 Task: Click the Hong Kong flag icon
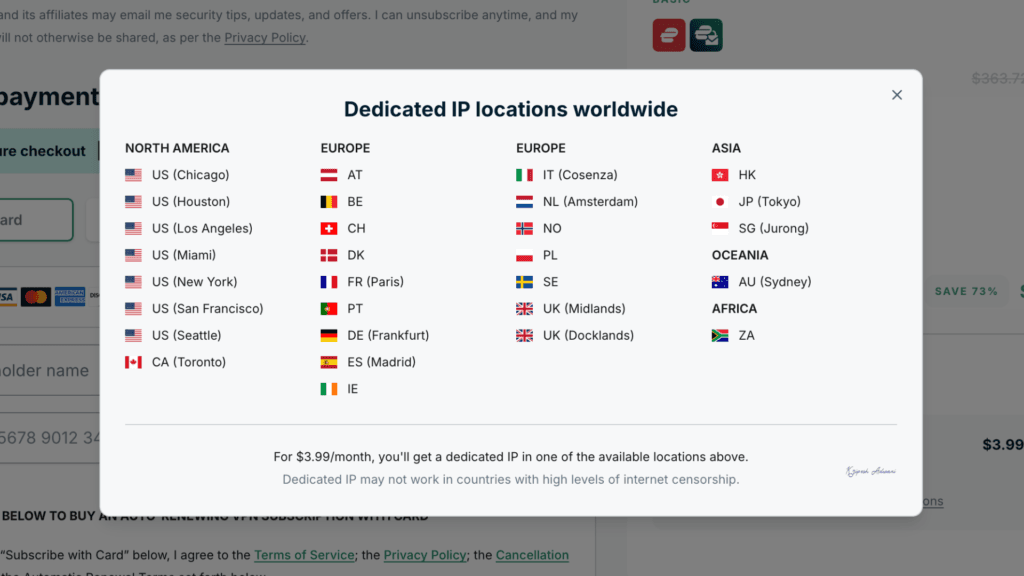720,175
